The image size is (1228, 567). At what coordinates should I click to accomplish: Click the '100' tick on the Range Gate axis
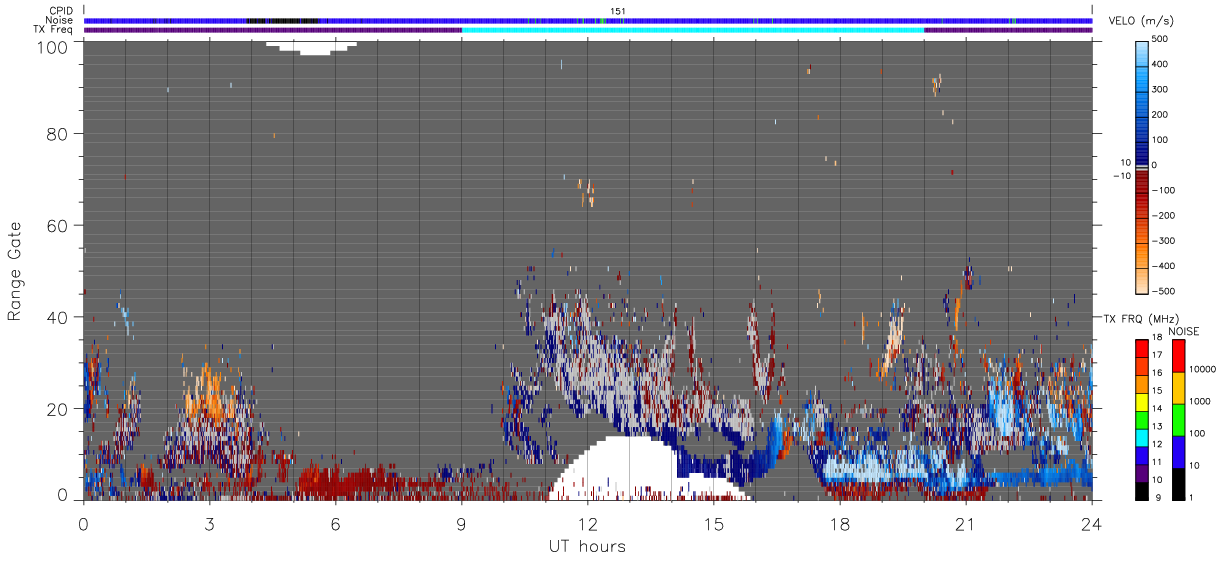click(52, 46)
